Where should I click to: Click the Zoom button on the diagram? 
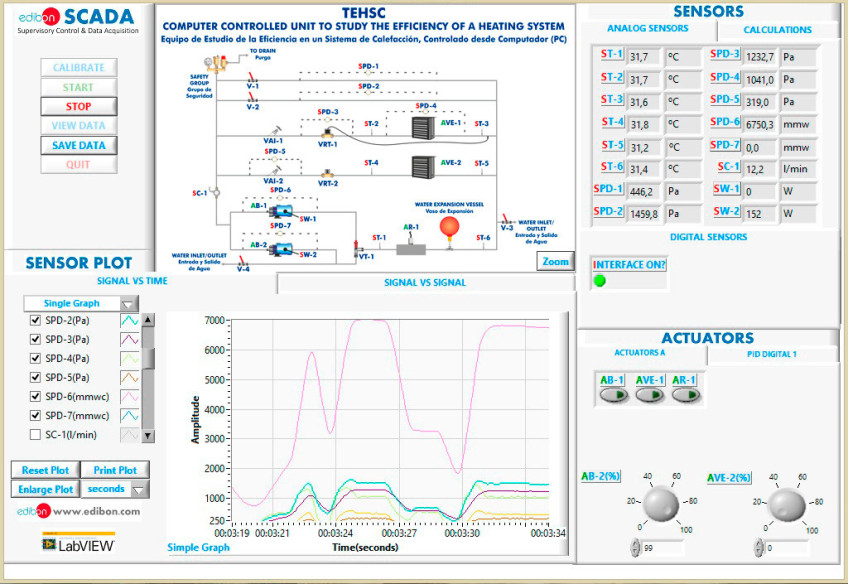click(x=555, y=262)
